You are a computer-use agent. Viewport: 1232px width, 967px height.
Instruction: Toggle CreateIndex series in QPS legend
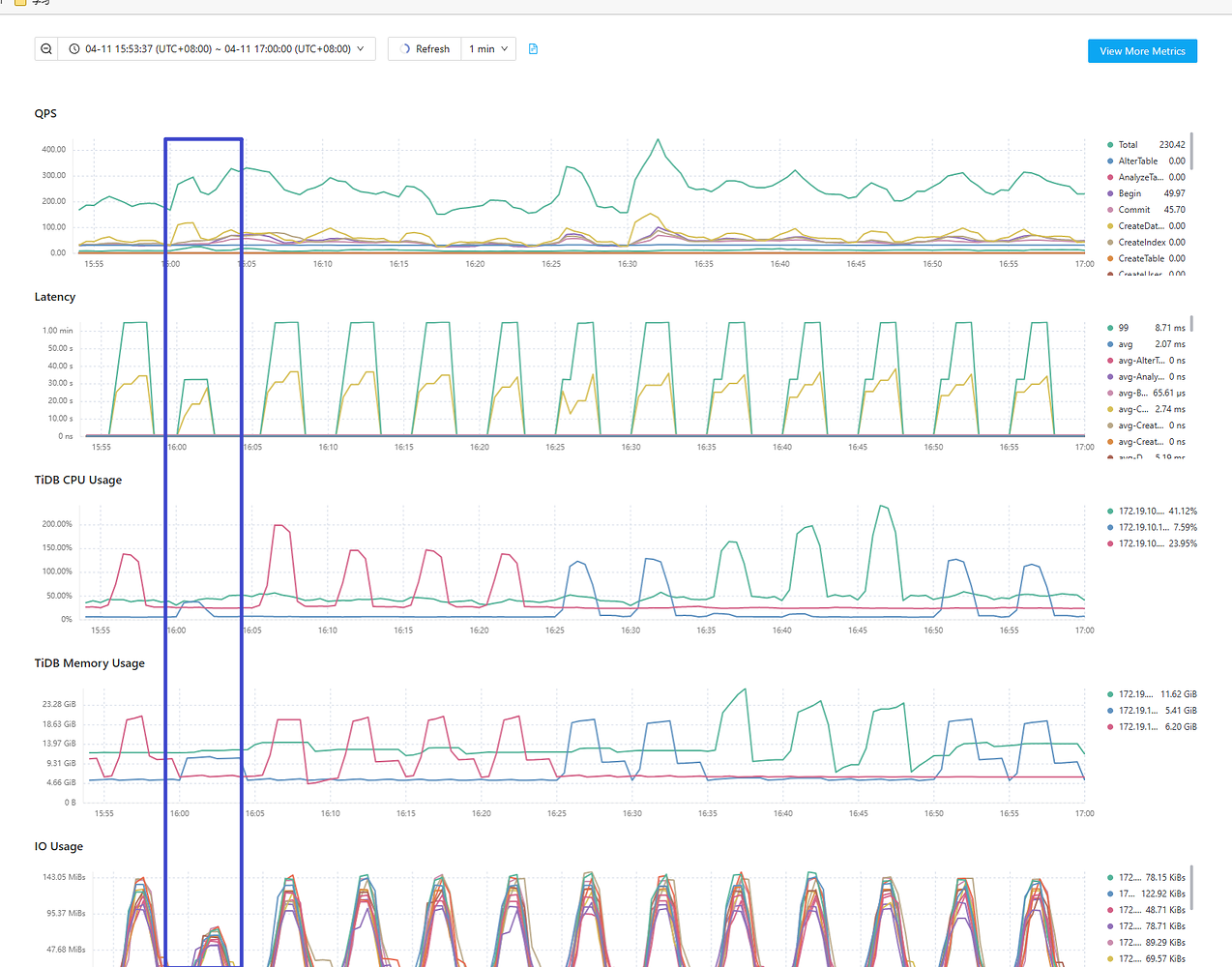(1141, 243)
